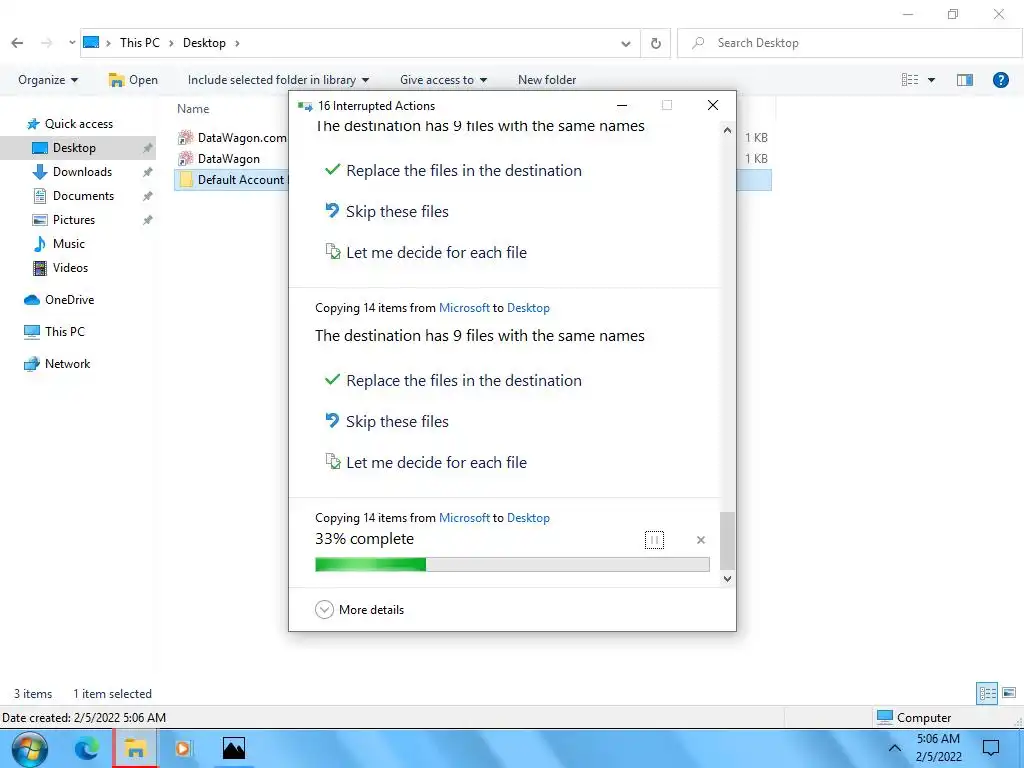This screenshot has height=768, width=1024.
Task: Click the dialog vertical scrollbar thumb
Action: tap(727, 541)
